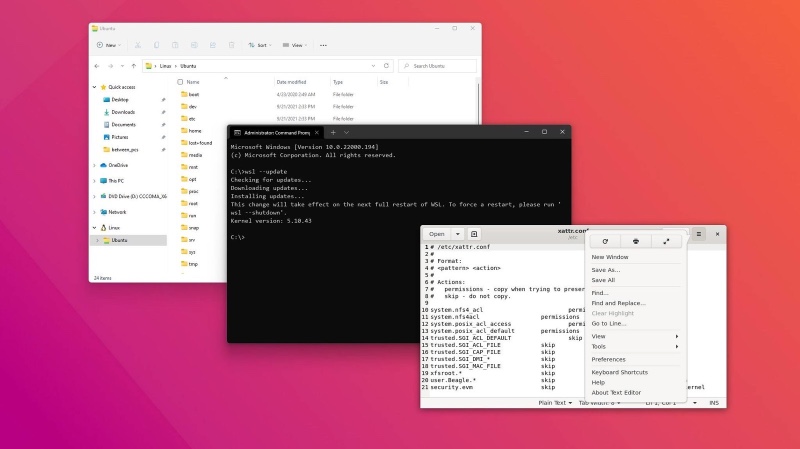
Task: Open the terminal profile dropdown chevron
Action: 346,132
